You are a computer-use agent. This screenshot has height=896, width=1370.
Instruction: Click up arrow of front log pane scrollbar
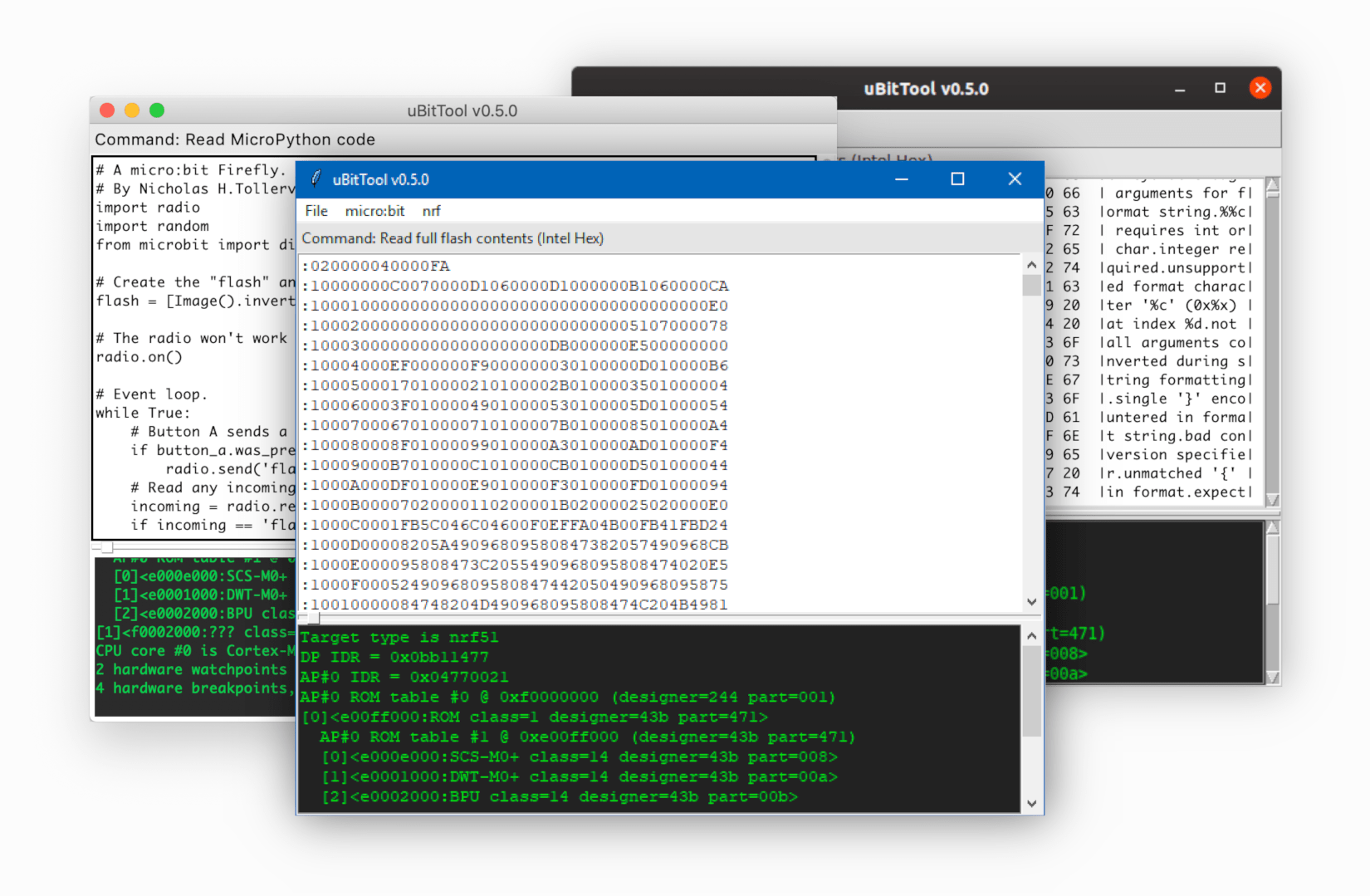pos(1031,636)
